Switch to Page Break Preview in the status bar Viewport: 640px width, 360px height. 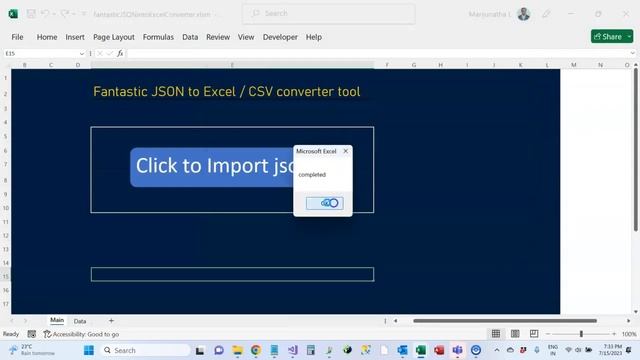pos(534,334)
